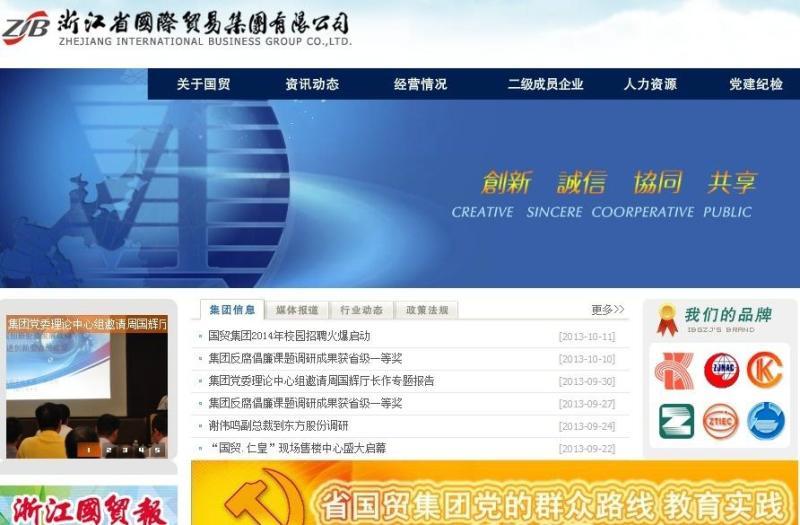Select slide 2 in photo slideshow

(108, 450)
